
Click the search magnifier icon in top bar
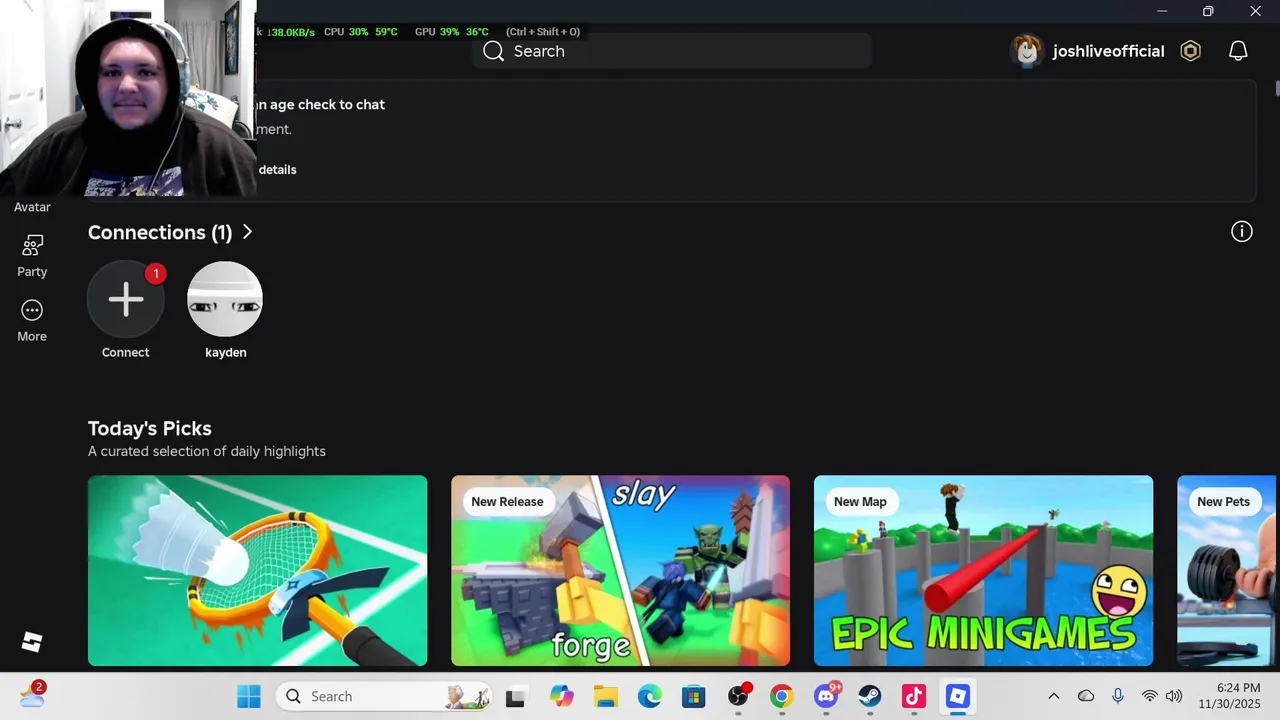(493, 51)
